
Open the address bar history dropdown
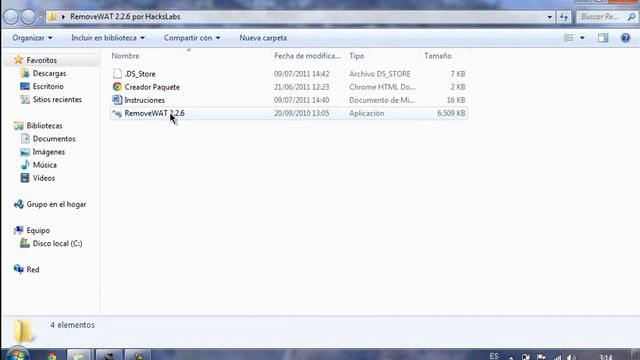coord(549,17)
